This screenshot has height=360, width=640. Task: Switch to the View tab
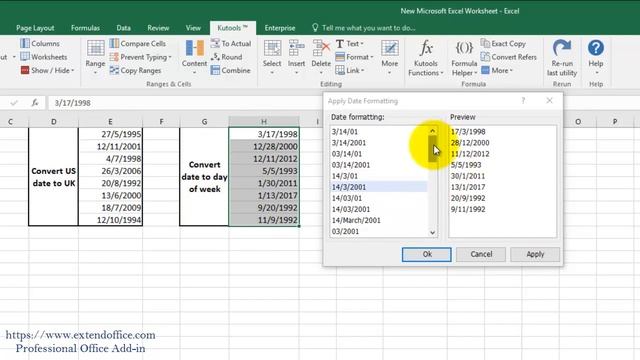193,28
